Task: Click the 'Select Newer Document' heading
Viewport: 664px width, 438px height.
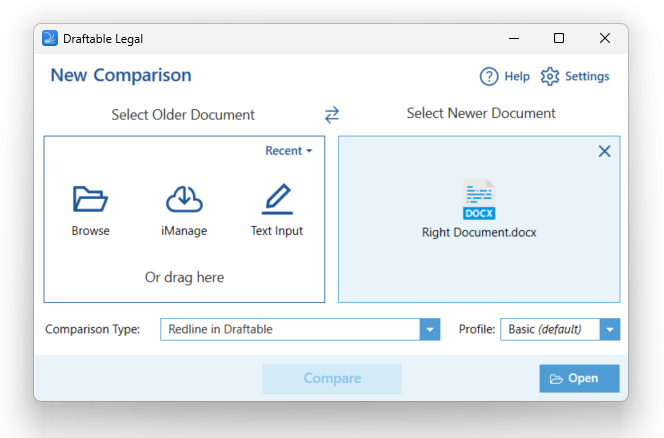Action: tap(481, 113)
